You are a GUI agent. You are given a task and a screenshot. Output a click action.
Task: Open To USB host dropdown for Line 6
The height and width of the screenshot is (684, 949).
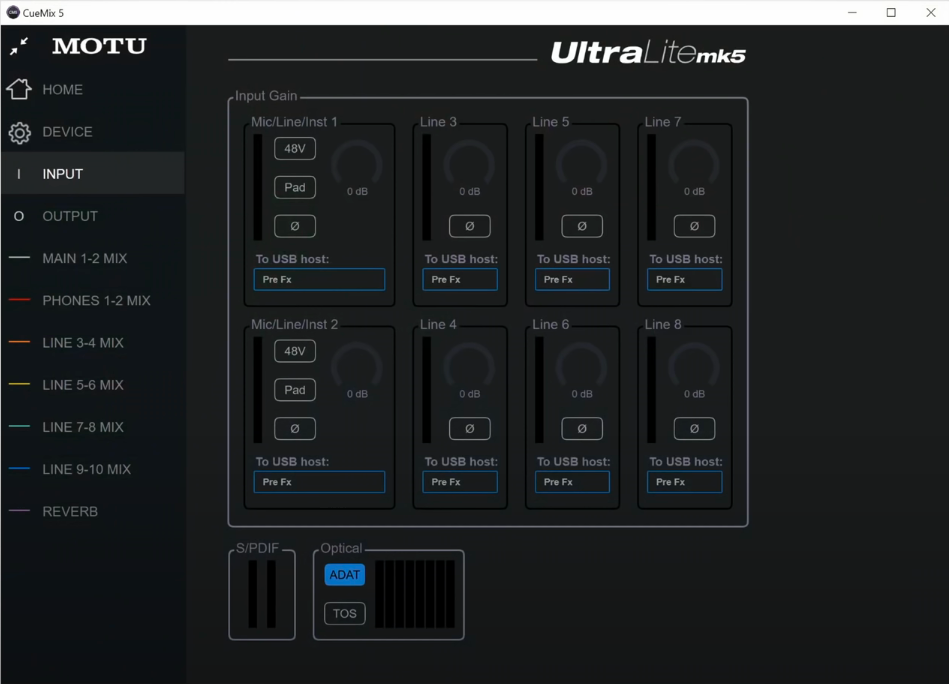(x=572, y=482)
